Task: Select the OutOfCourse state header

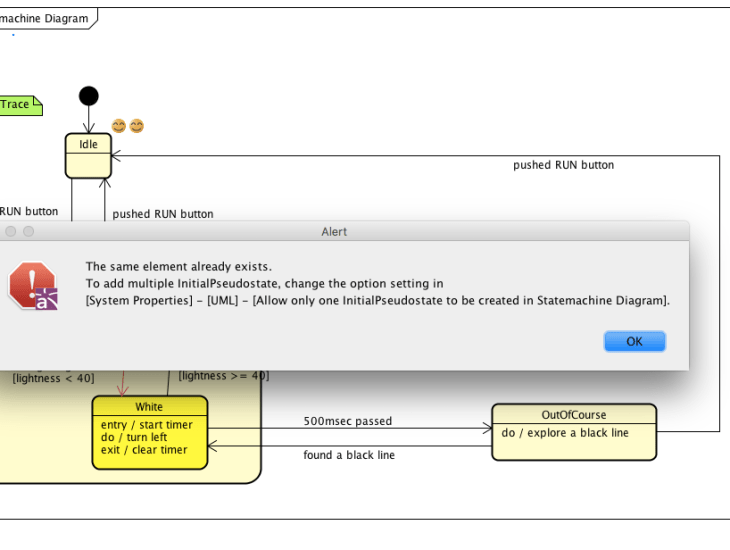Action: (573, 414)
